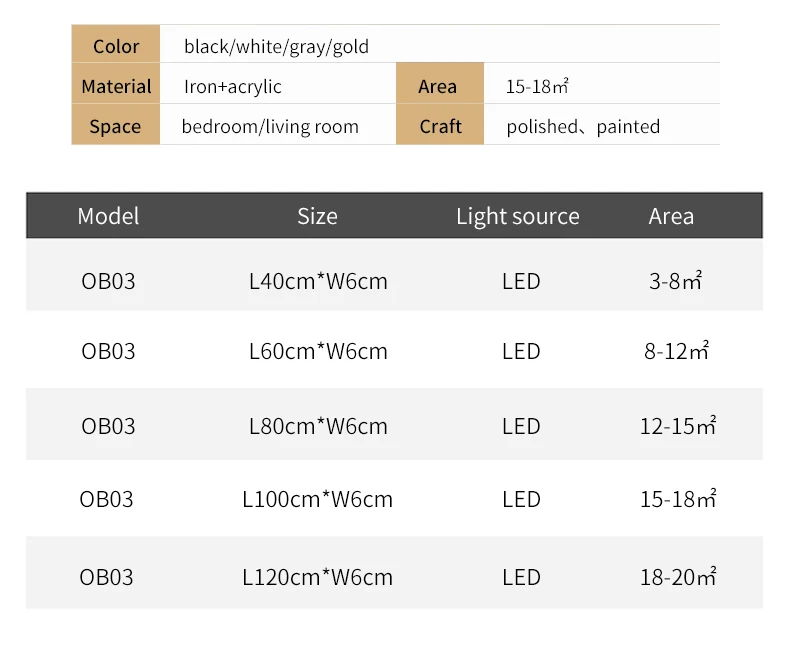Select the polished, painted craft value

[x=583, y=126]
